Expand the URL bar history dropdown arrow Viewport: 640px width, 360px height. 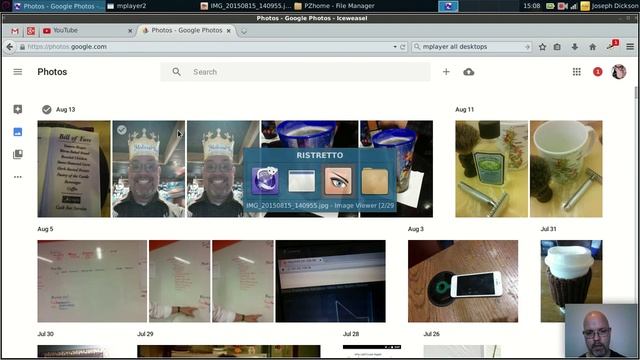[395, 47]
